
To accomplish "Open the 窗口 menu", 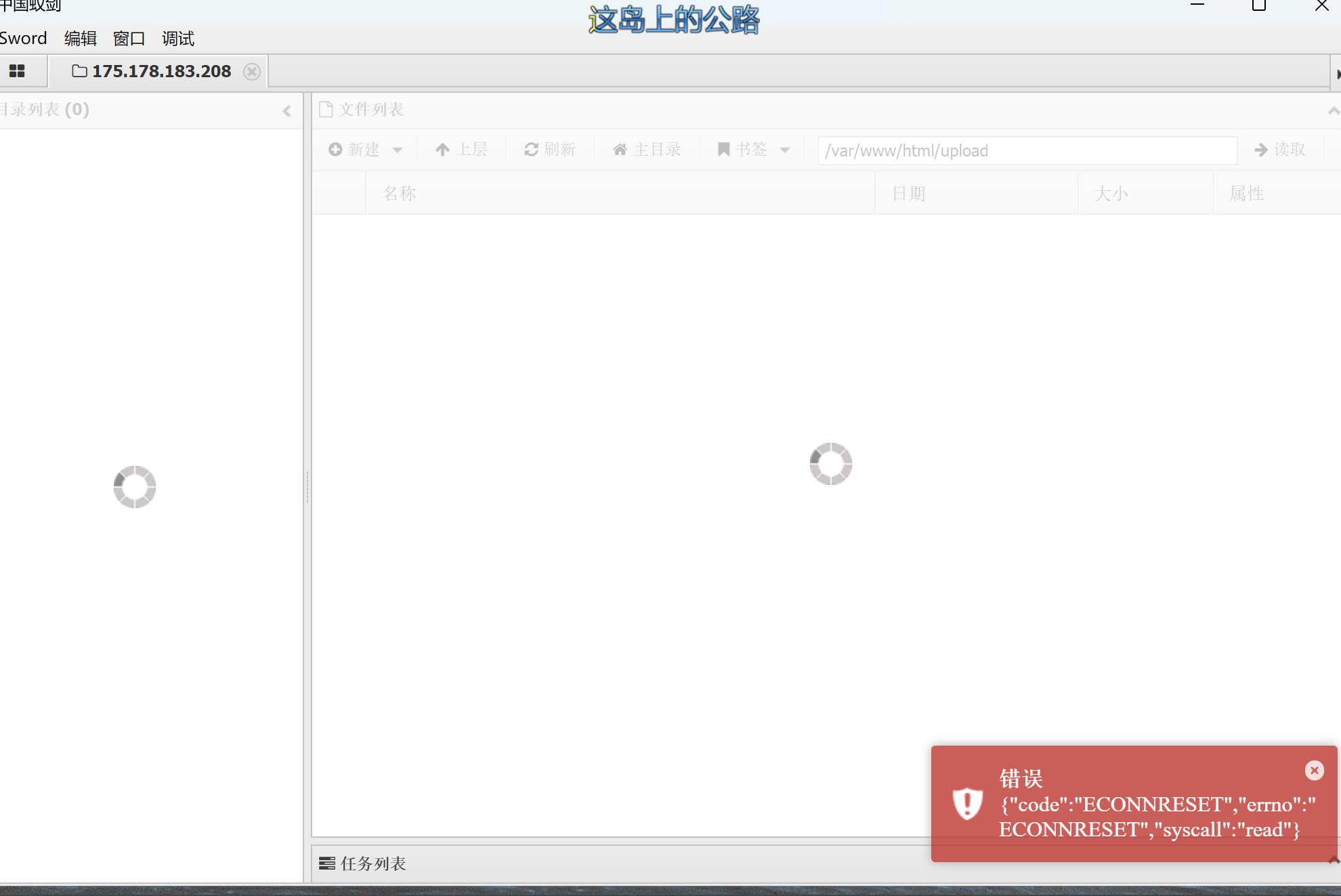I will pos(129,39).
